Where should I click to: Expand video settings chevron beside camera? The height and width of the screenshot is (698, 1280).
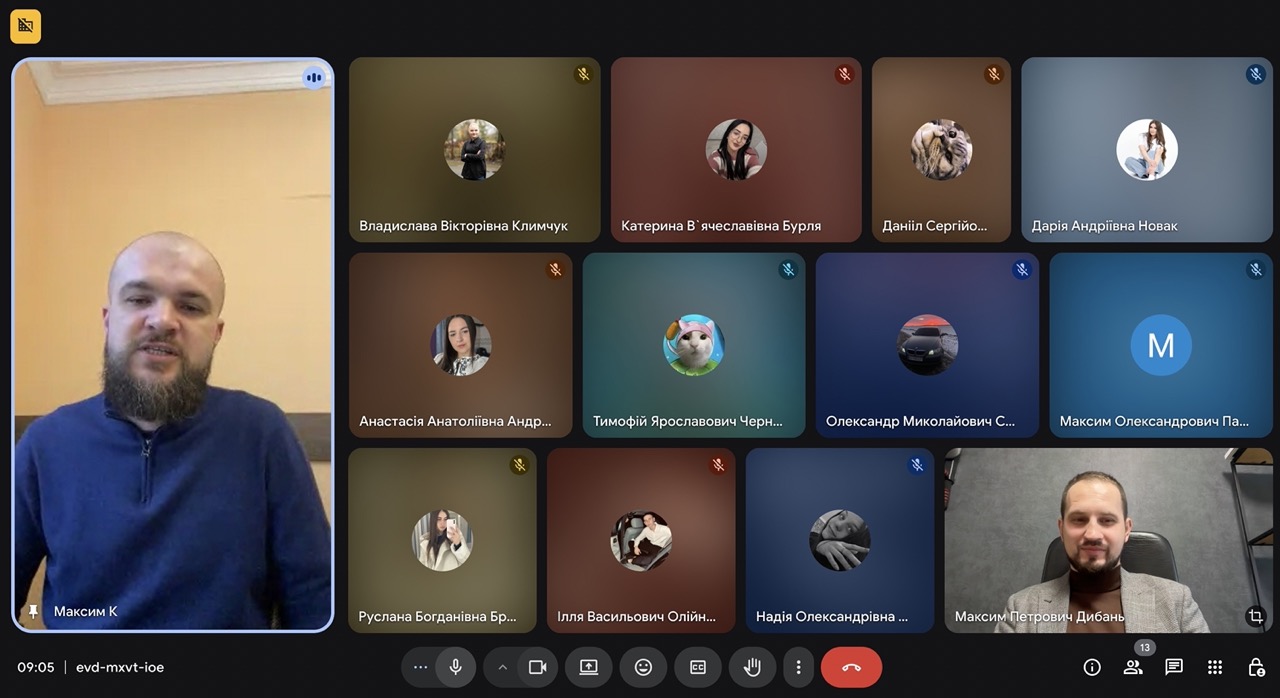coord(503,667)
